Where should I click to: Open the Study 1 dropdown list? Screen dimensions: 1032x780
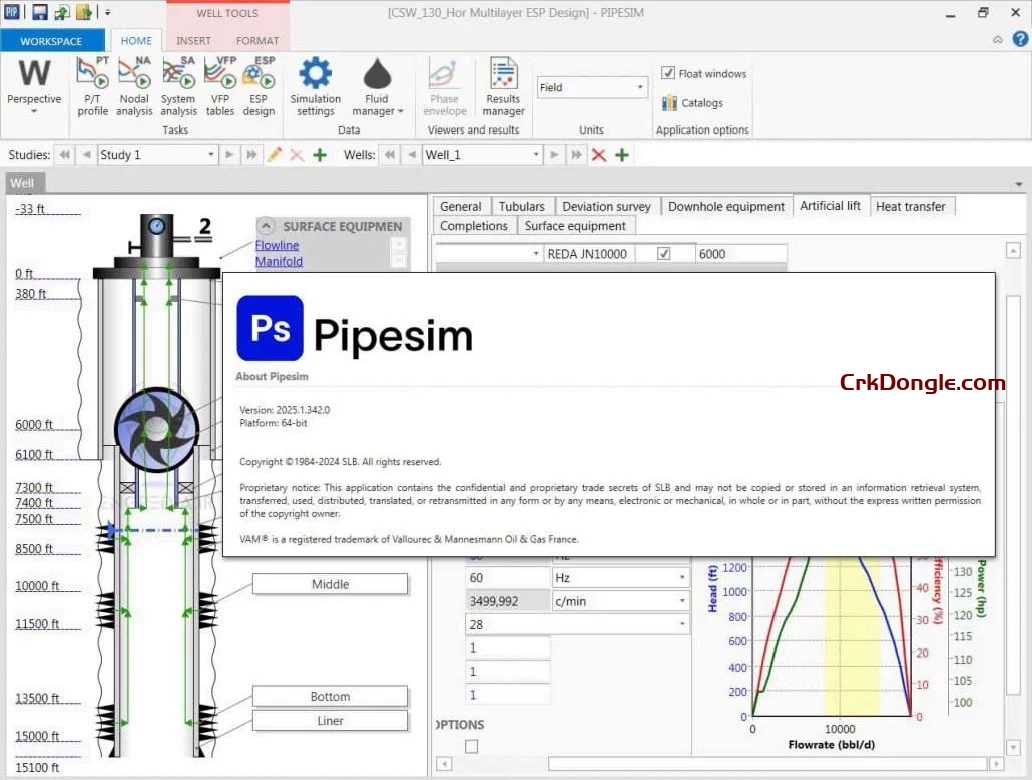(x=211, y=155)
